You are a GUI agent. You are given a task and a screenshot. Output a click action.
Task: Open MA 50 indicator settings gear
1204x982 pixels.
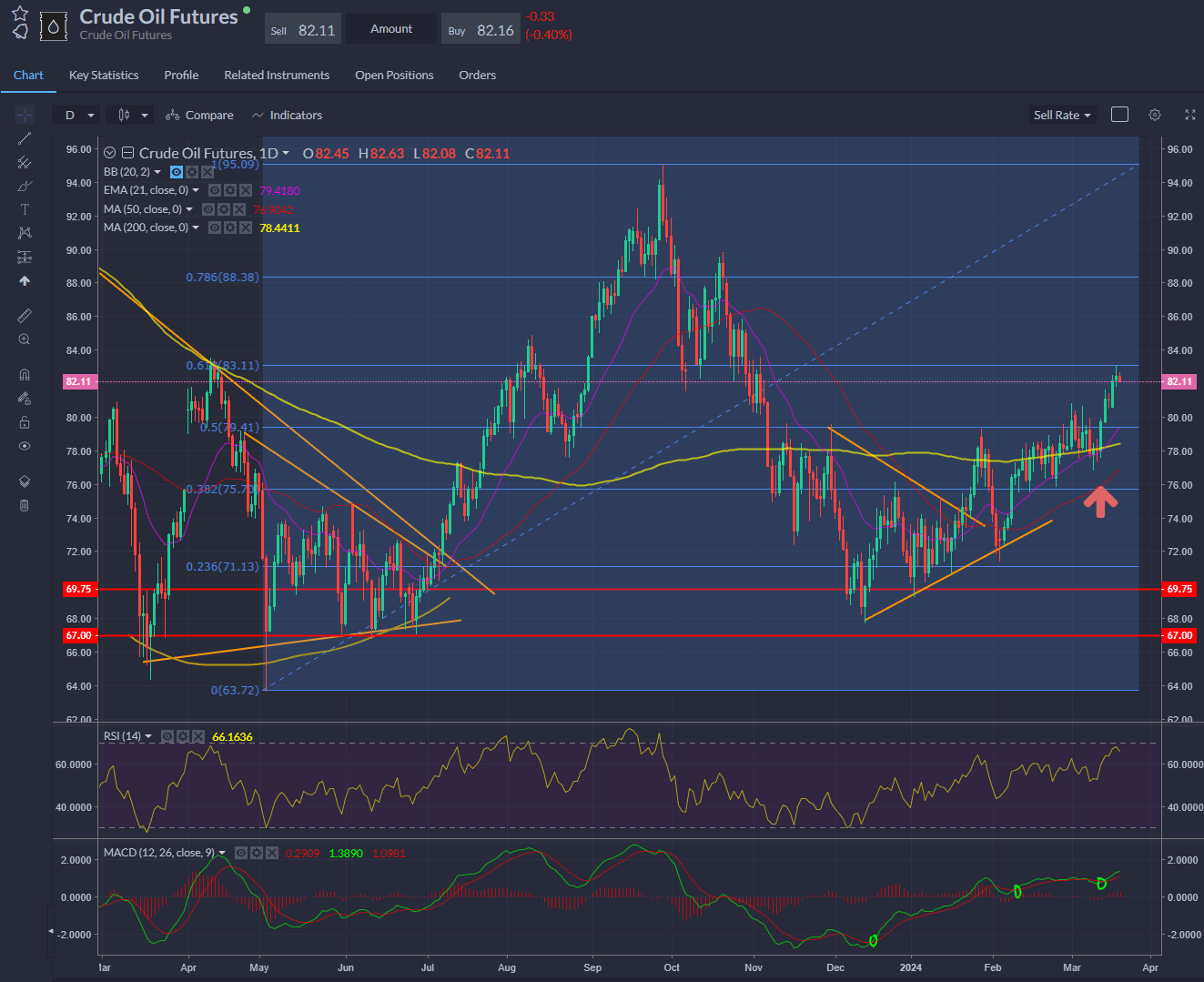tap(224, 209)
